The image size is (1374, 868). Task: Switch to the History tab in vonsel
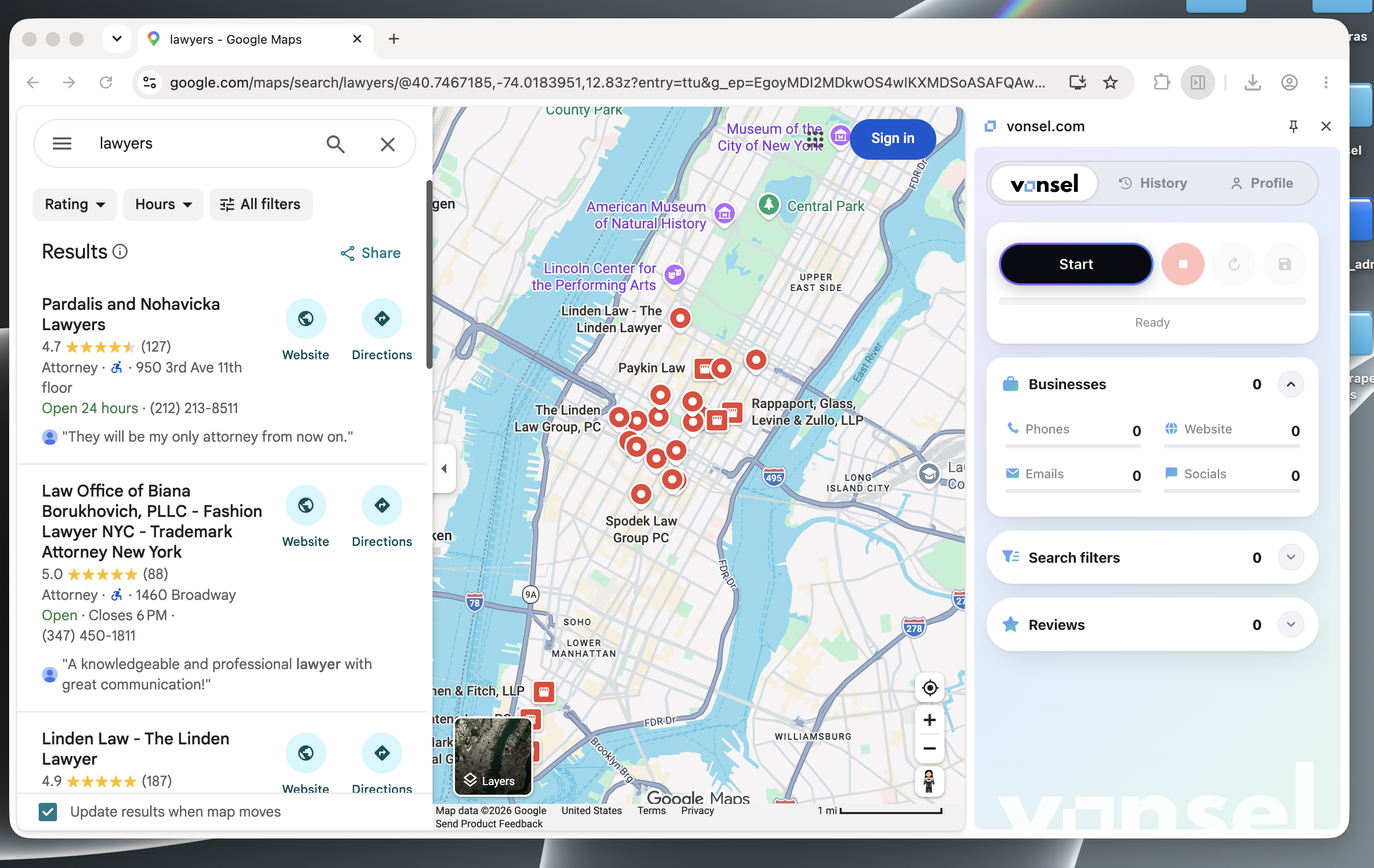[1153, 183]
